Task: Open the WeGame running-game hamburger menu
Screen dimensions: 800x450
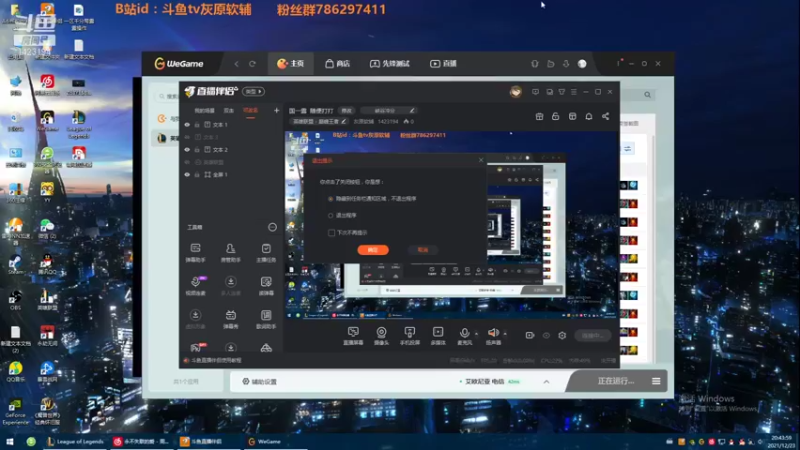Action: [656, 381]
